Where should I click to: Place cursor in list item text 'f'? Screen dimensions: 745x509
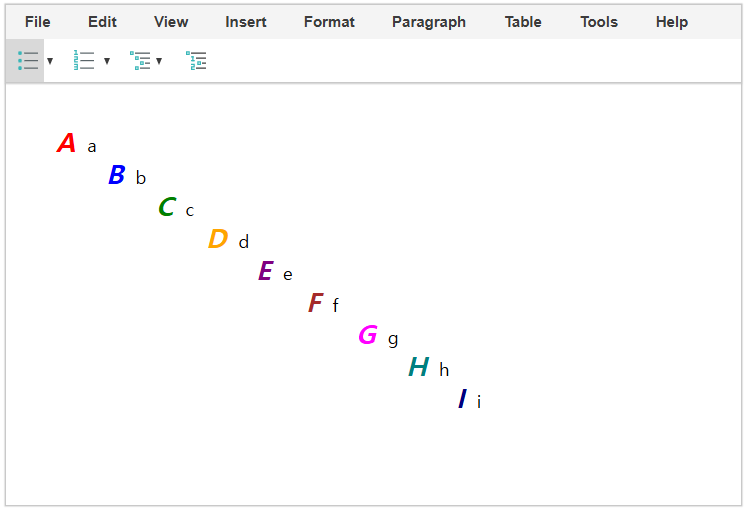pyautogui.click(x=335, y=305)
